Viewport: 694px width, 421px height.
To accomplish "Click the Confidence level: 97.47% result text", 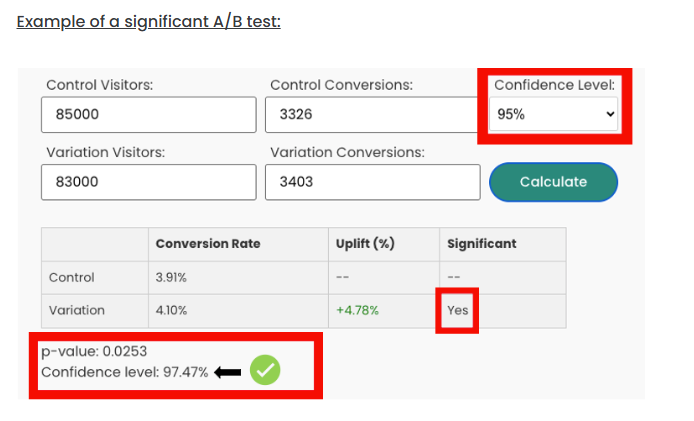I will (x=125, y=372).
